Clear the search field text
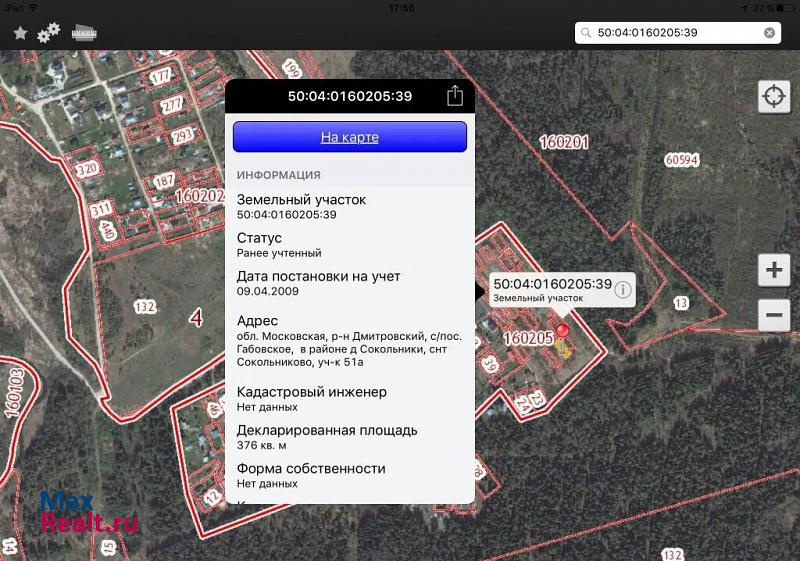Screen dimensions: 800x561 [769, 33]
